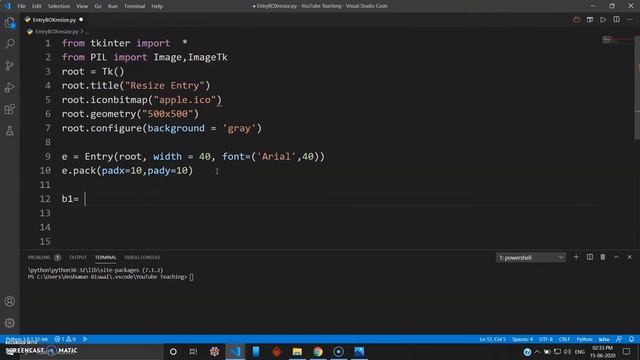This screenshot has width=640, height=360.
Task: Open the Selection menu
Action: 59,6
